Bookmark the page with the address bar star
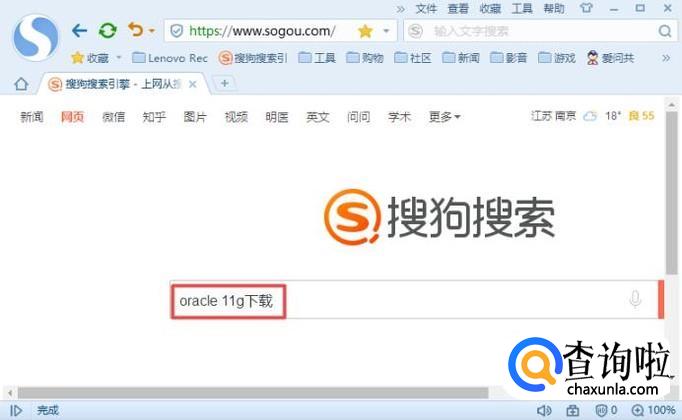682x420 pixels. [365, 31]
